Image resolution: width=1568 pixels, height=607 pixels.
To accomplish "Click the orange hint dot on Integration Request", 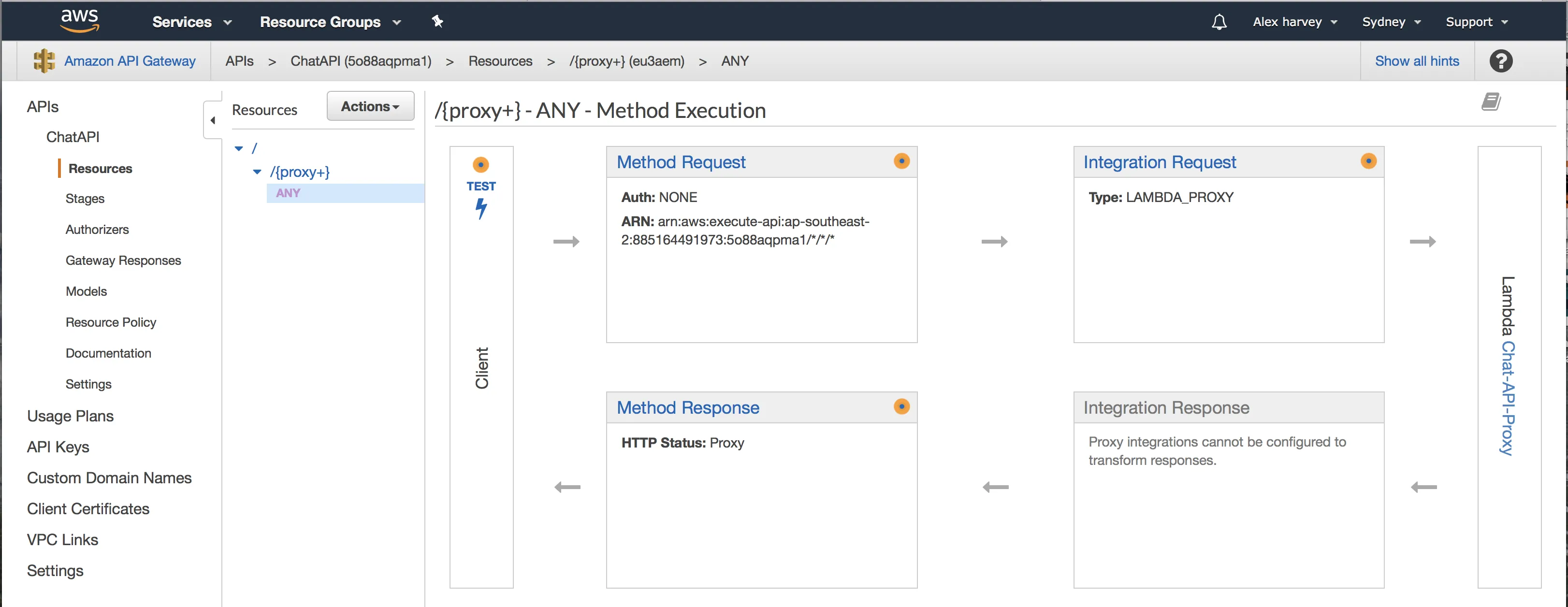I will point(1368,161).
